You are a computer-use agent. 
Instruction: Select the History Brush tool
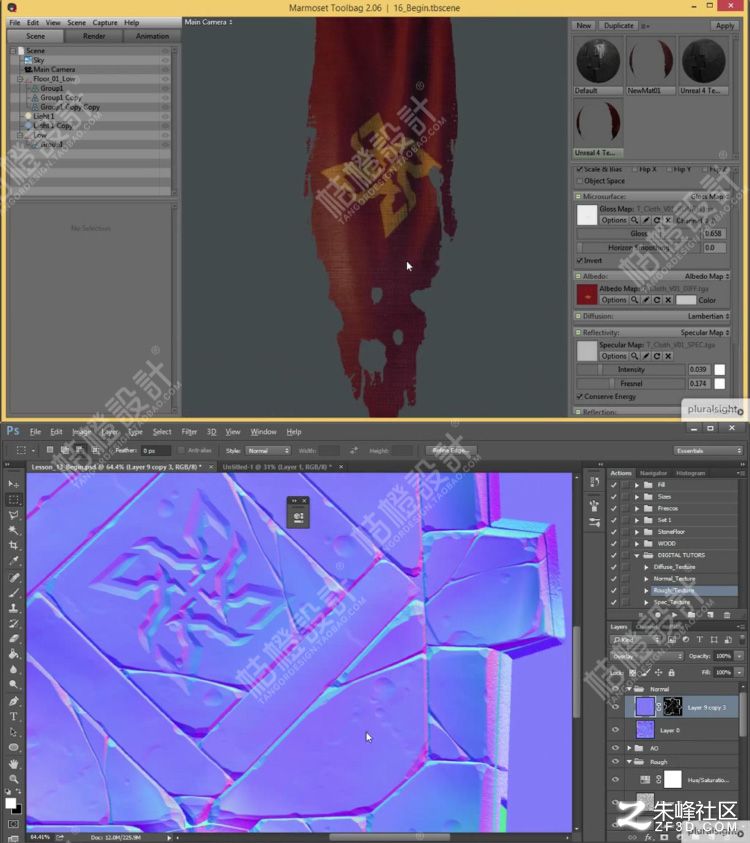pyautogui.click(x=13, y=624)
